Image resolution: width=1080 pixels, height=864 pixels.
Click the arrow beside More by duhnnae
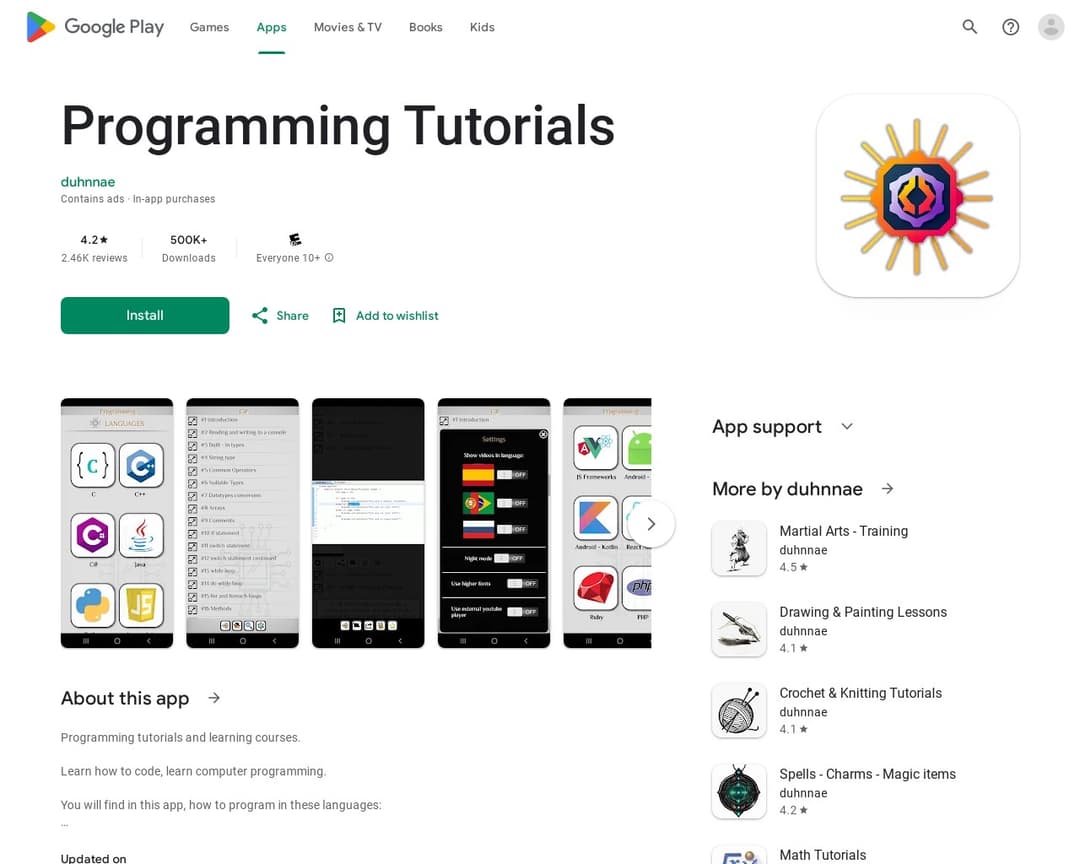888,488
